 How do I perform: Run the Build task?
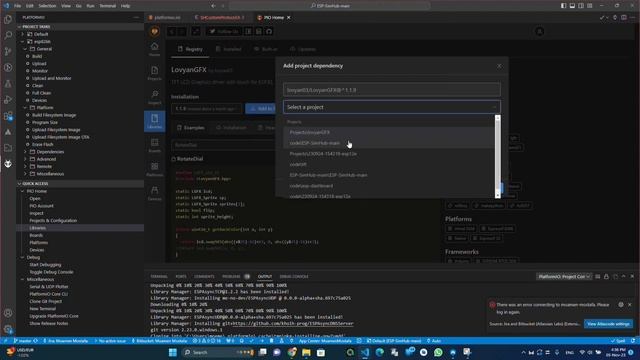[x=37, y=56]
